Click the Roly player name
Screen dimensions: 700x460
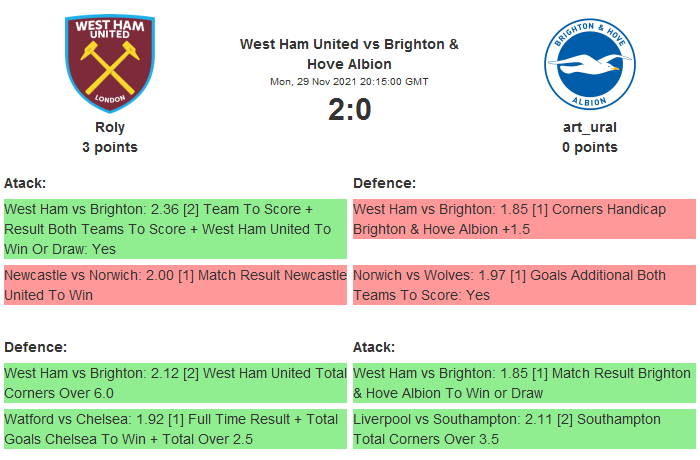pos(110,127)
